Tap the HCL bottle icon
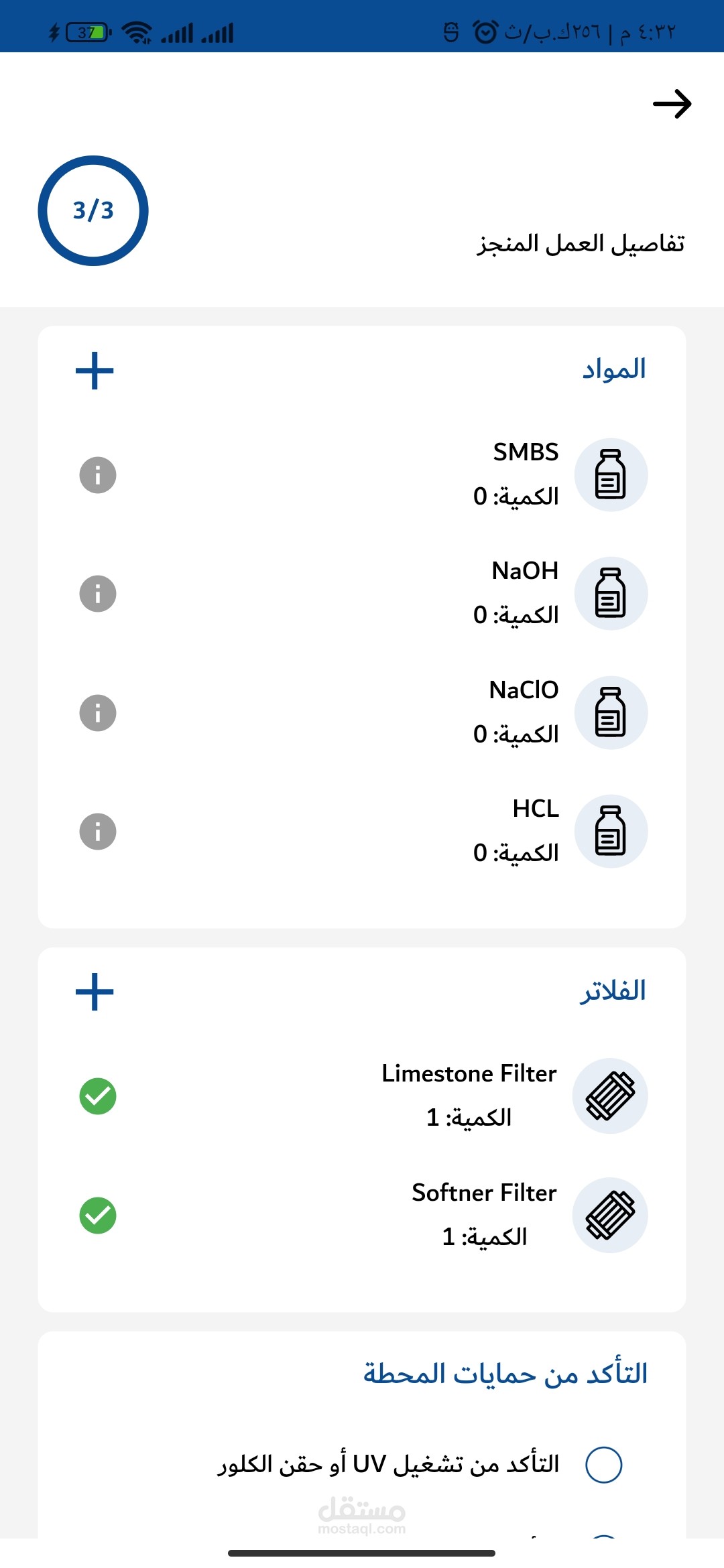 click(611, 832)
